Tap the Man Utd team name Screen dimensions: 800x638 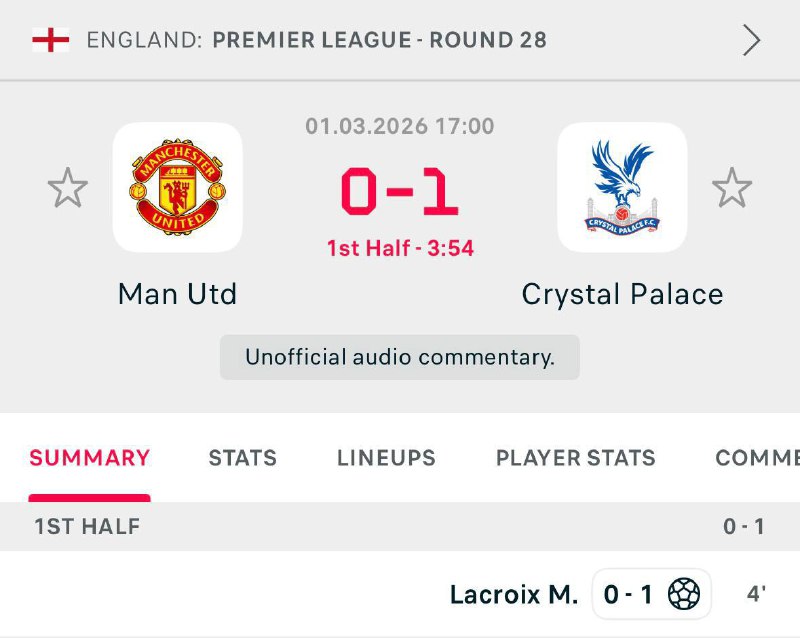pos(178,294)
